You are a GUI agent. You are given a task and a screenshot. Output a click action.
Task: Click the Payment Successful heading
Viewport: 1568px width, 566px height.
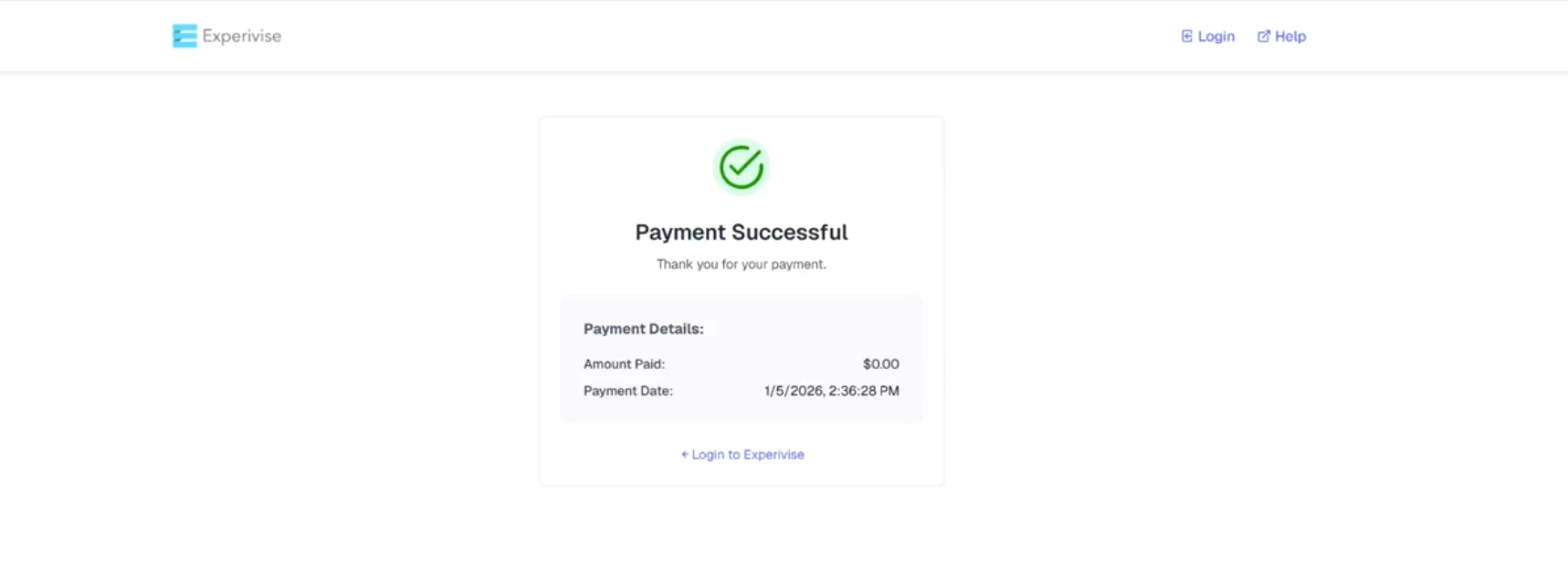pyautogui.click(x=741, y=232)
